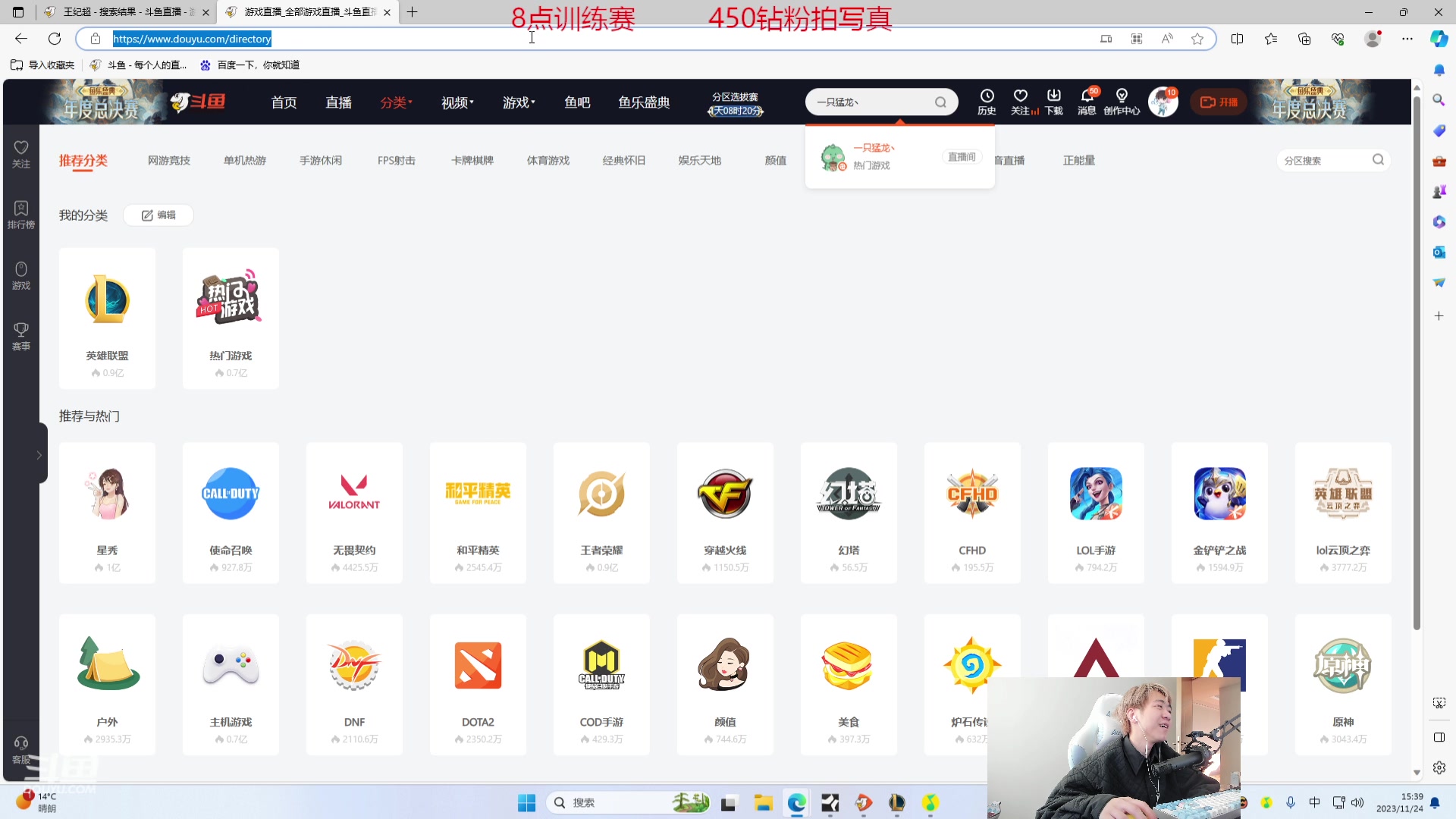Open the 穿越火线 category card

725,513
